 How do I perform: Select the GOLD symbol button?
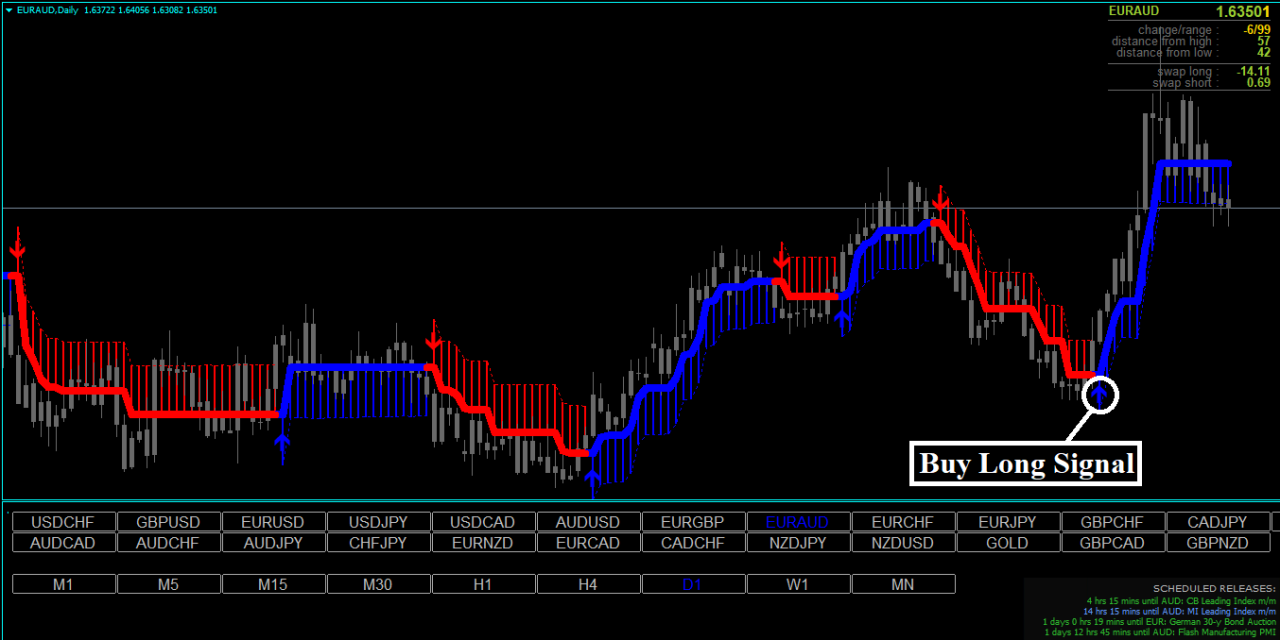click(1008, 543)
